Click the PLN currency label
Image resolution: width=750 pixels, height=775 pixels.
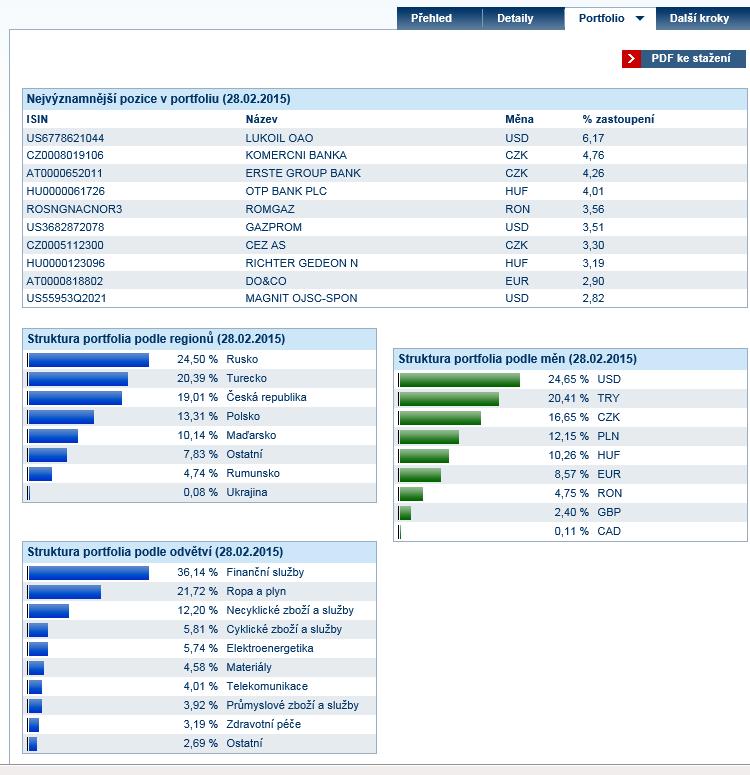608,436
